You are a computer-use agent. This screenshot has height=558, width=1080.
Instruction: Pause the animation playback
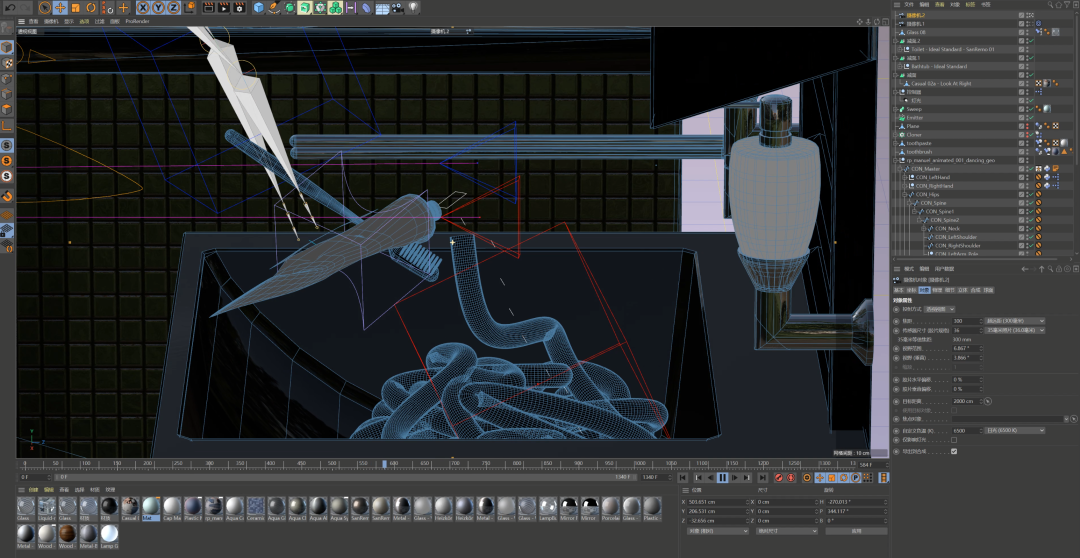[x=723, y=478]
